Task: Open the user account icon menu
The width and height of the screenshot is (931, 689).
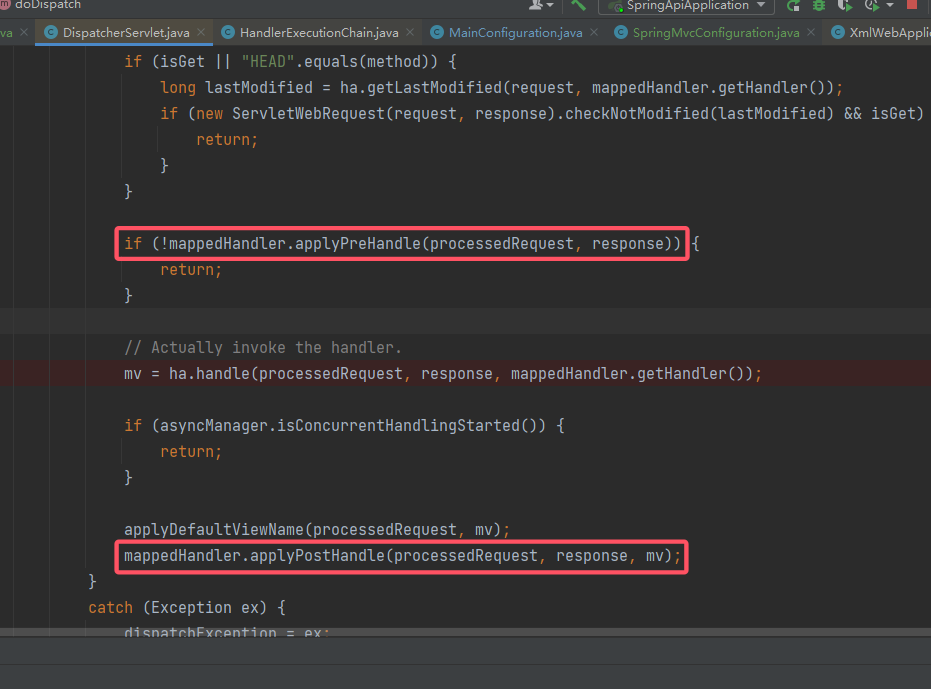Action: (x=536, y=6)
